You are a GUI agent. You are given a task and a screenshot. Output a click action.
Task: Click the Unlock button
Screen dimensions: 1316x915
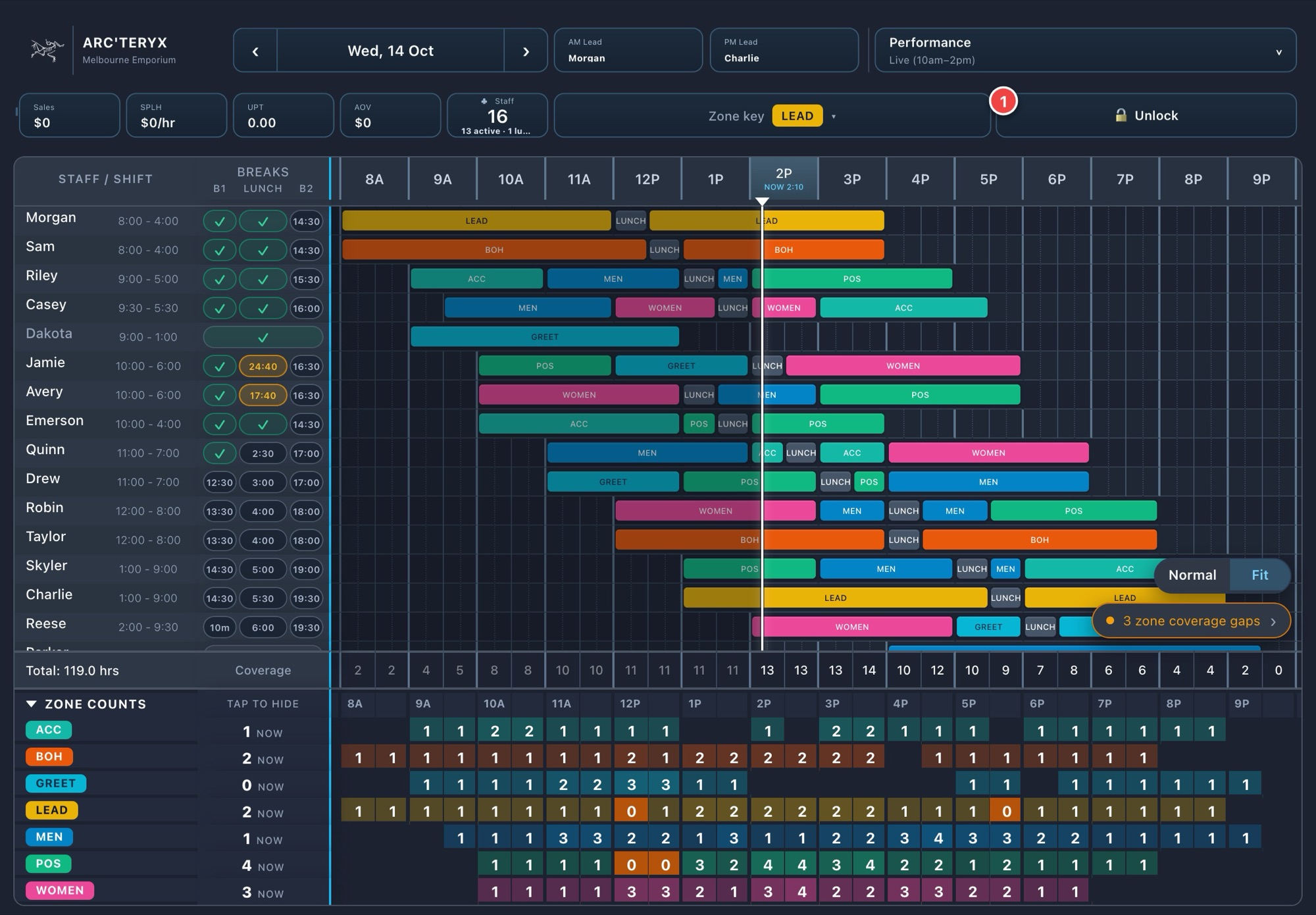(x=1146, y=115)
